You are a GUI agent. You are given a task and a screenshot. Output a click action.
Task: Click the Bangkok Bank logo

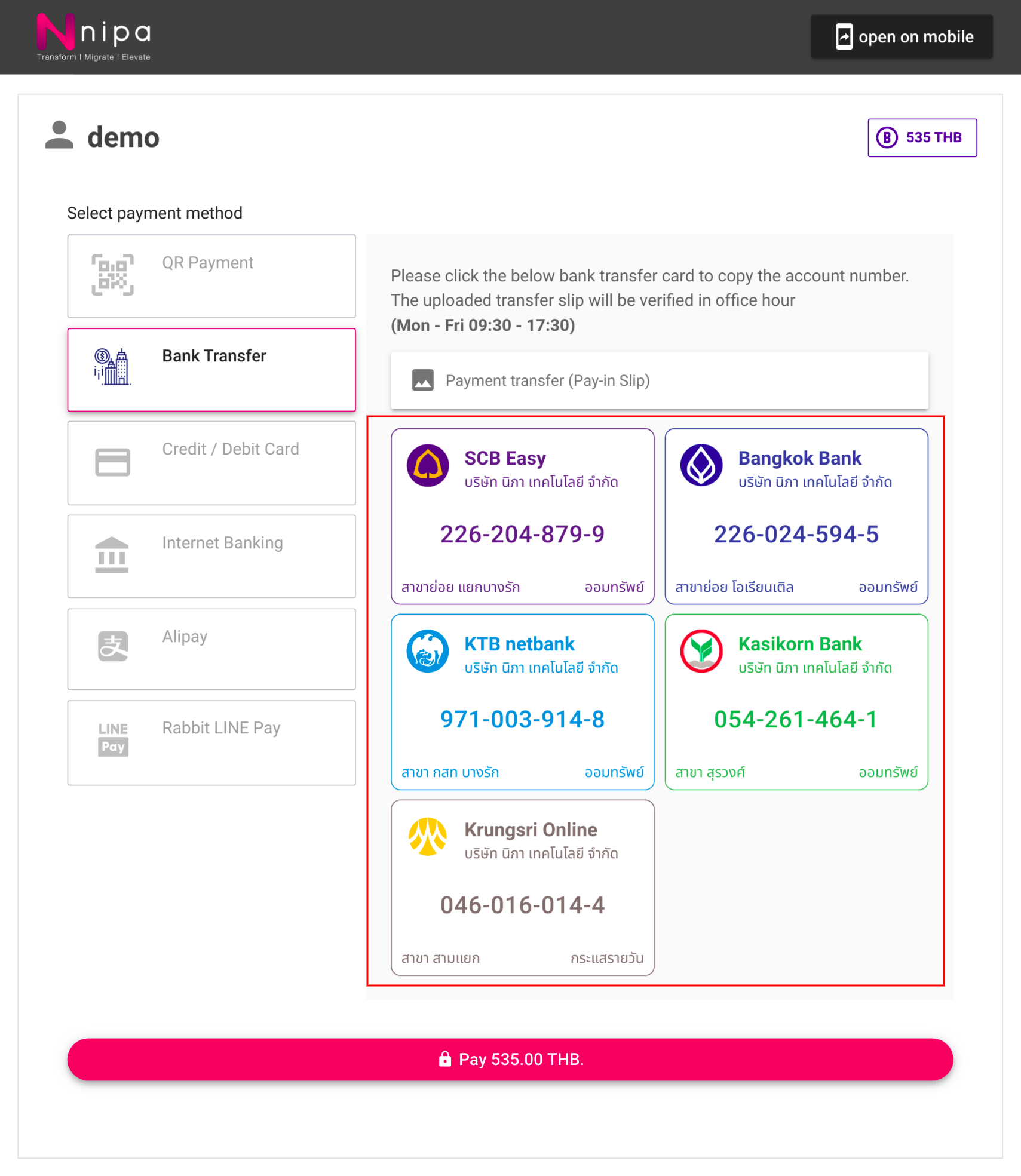[701, 465]
